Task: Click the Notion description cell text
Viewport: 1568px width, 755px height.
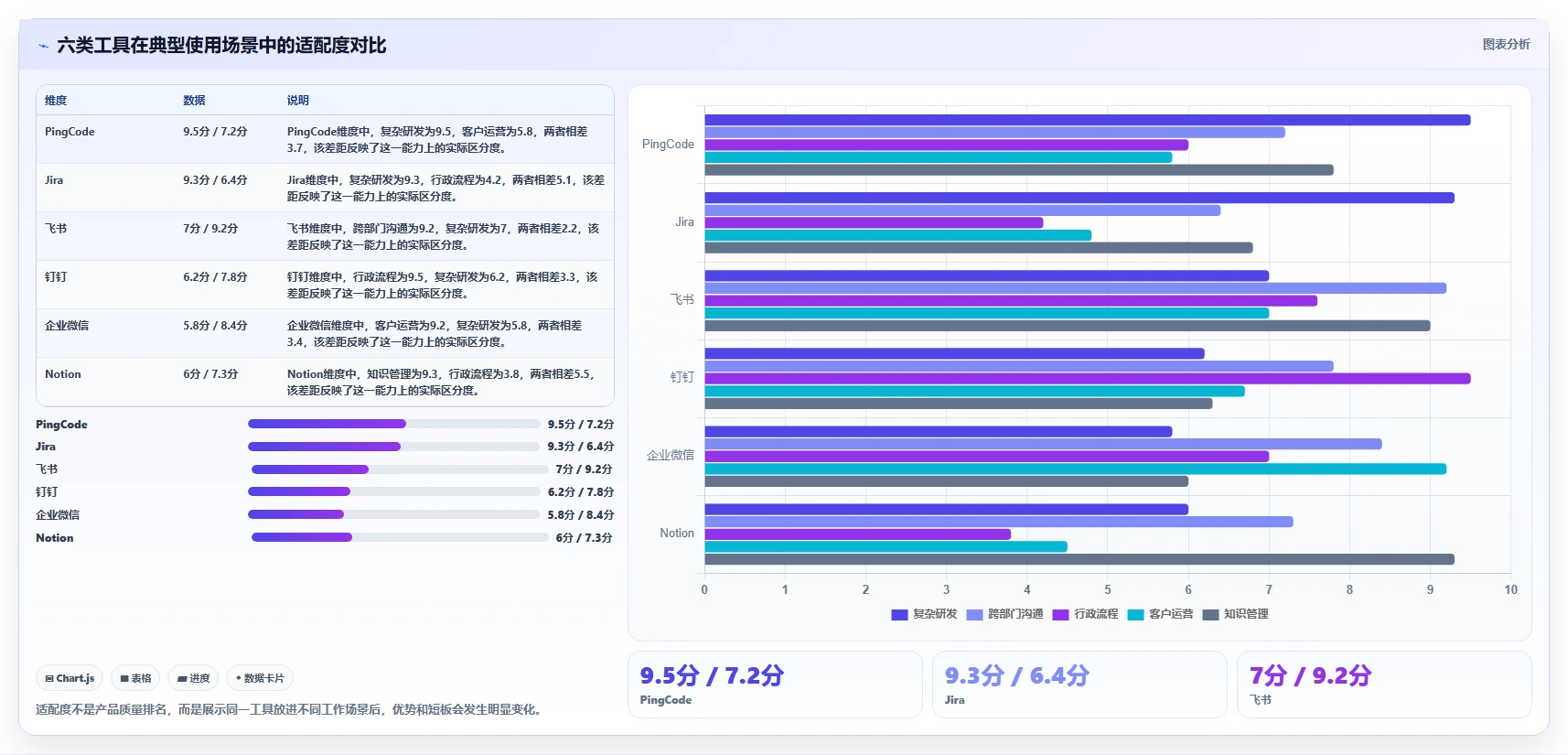Action: click(x=442, y=383)
